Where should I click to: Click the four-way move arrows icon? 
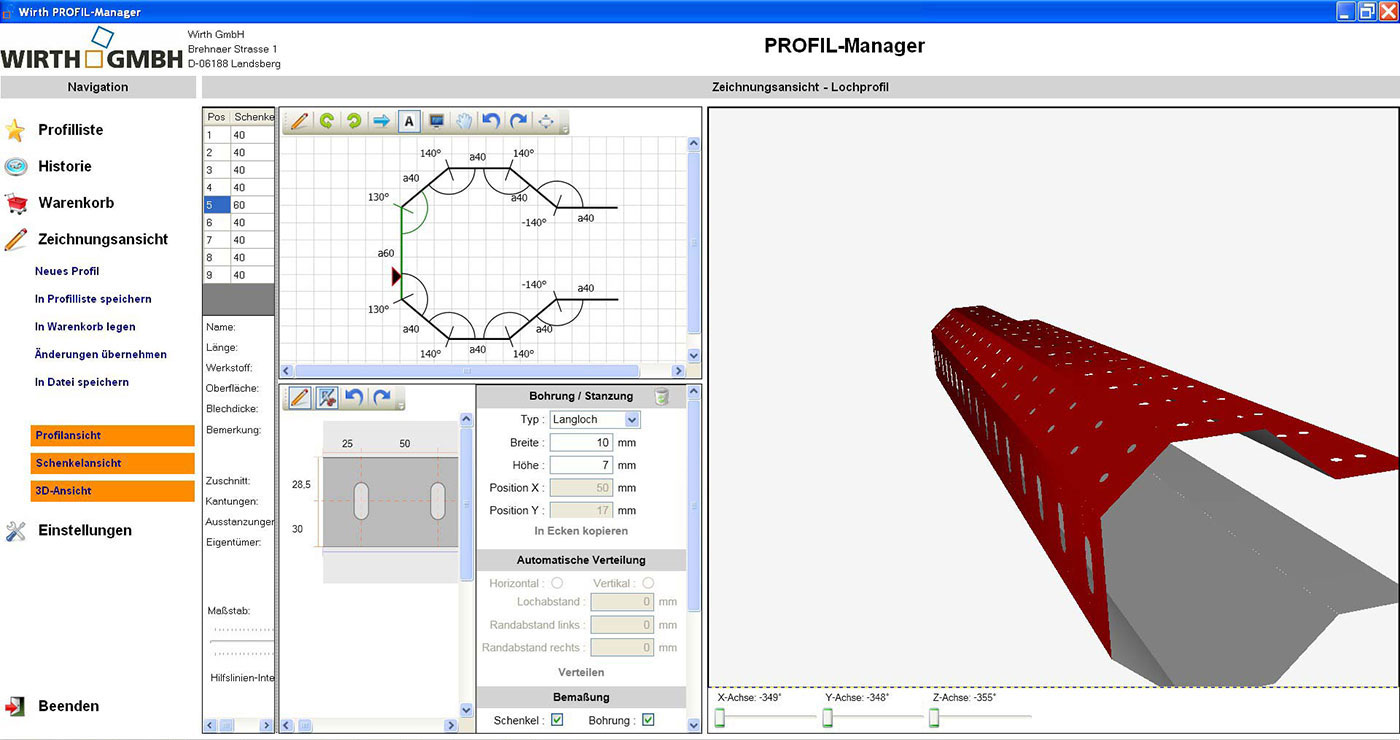tap(546, 121)
